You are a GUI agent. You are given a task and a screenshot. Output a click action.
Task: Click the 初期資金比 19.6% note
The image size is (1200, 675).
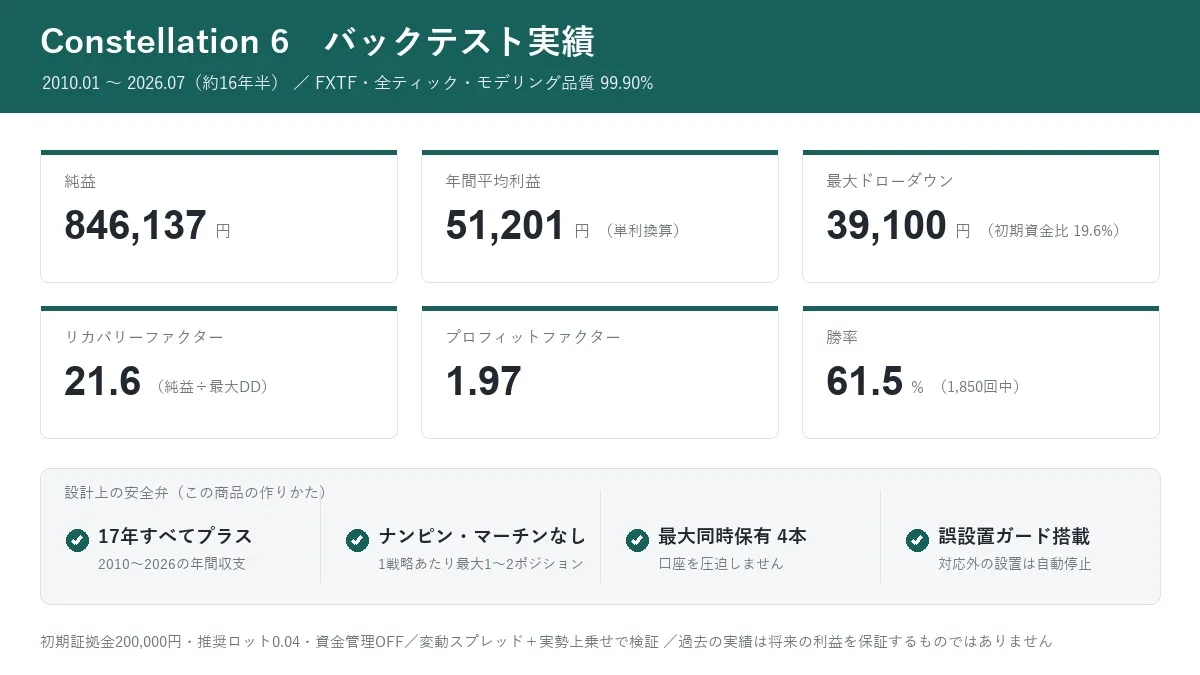point(1052,231)
